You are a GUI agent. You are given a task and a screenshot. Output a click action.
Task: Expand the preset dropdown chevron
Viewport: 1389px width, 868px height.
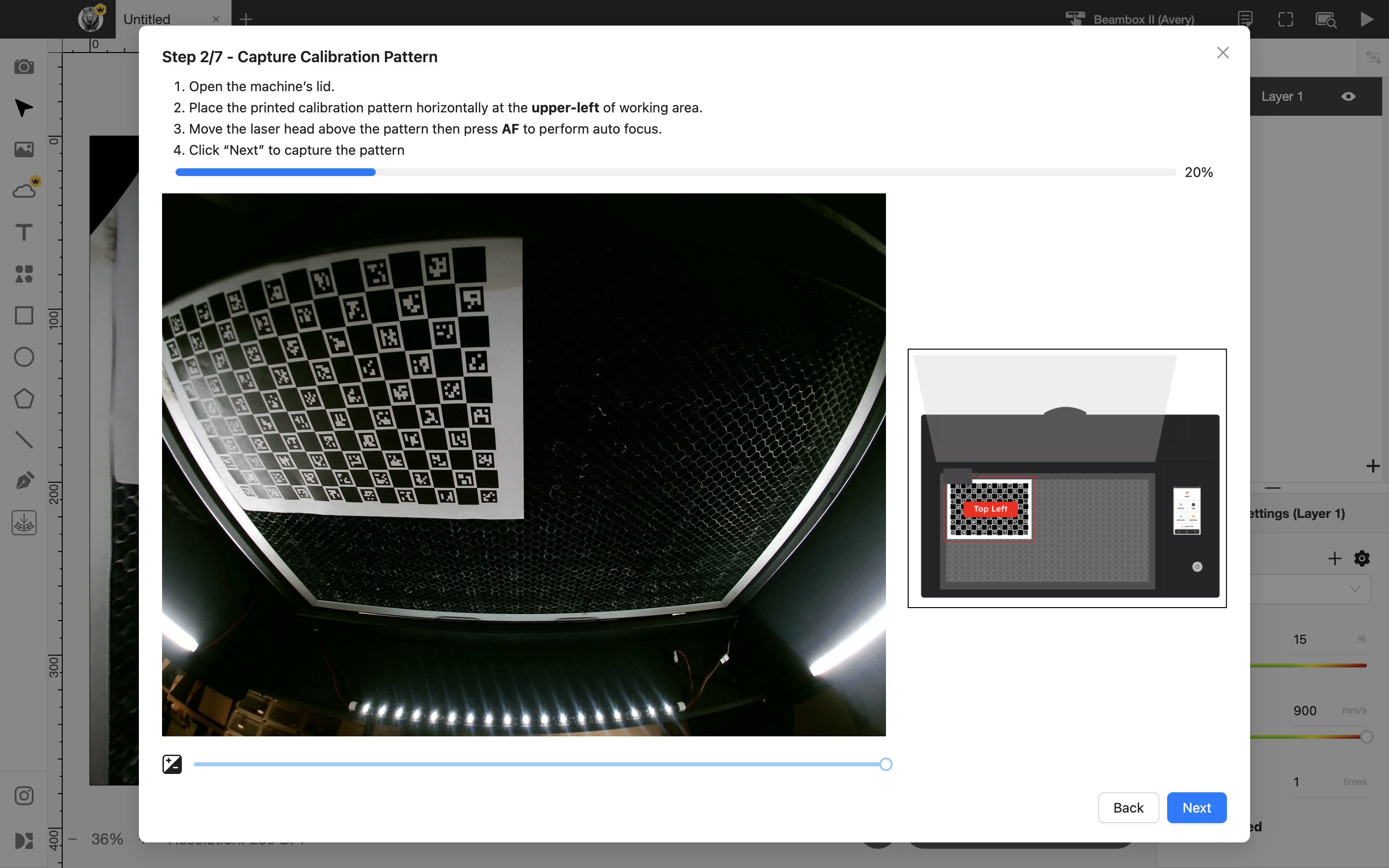click(1355, 590)
